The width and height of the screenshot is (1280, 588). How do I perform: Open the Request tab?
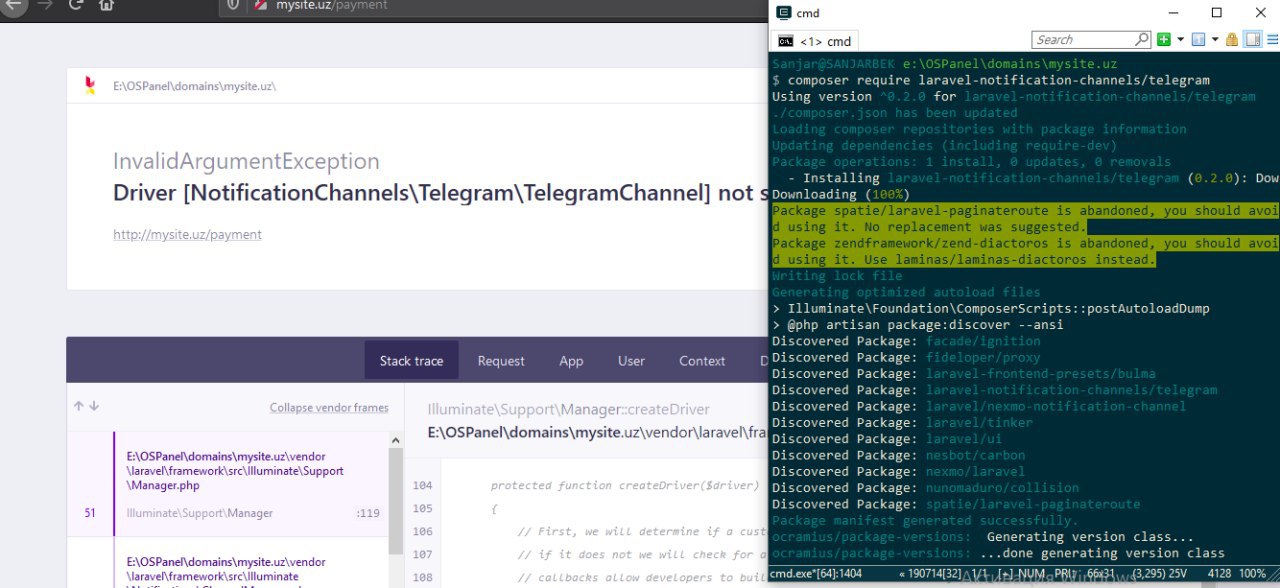coord(501,361)
